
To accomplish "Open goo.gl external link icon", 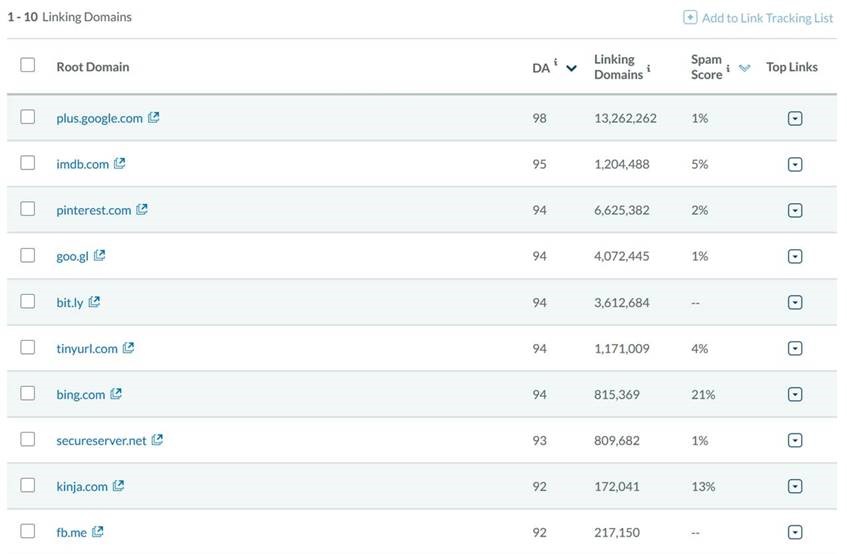I will (99, 255).
